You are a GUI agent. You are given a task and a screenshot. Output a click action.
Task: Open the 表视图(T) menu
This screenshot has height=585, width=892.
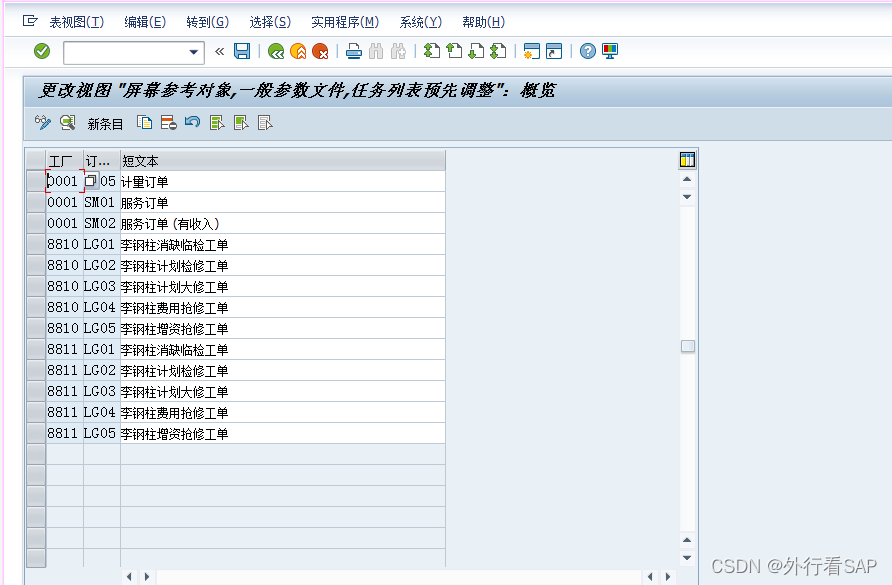(x=77, y=22)
